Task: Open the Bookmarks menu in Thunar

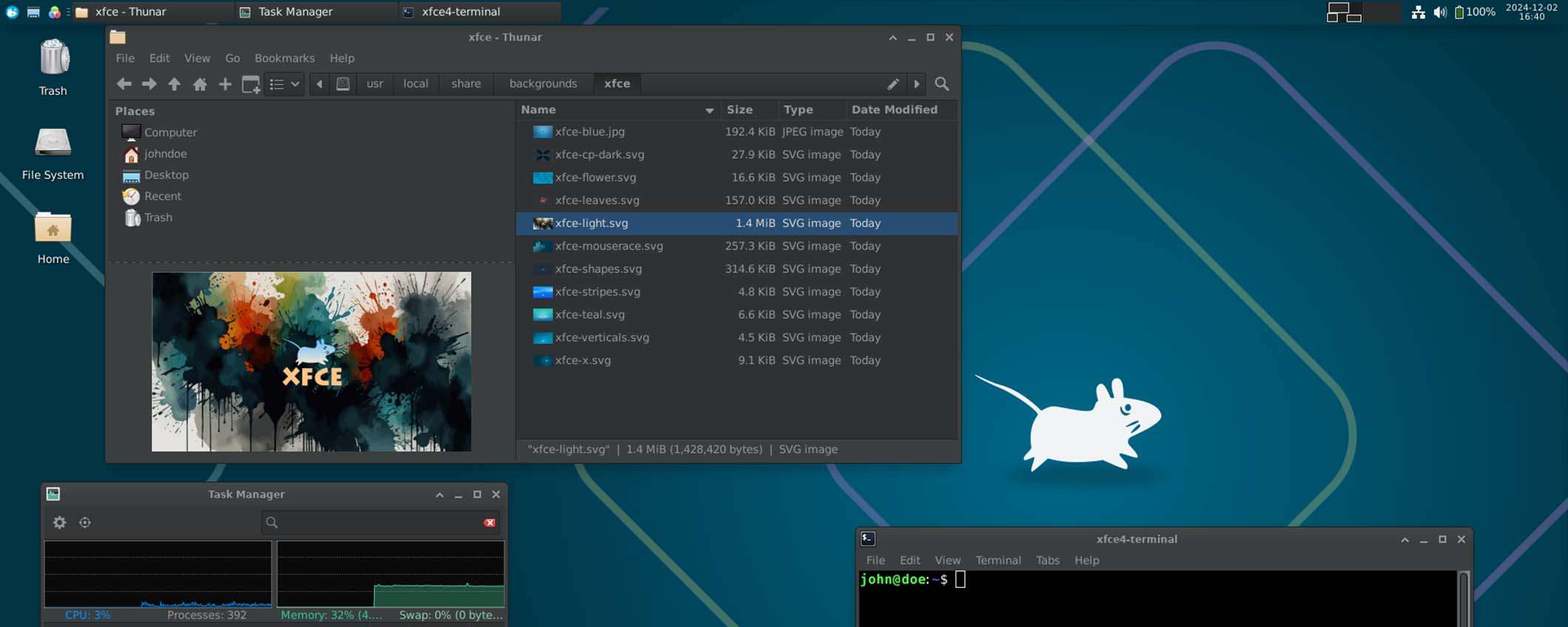Action: click(284, 58)
